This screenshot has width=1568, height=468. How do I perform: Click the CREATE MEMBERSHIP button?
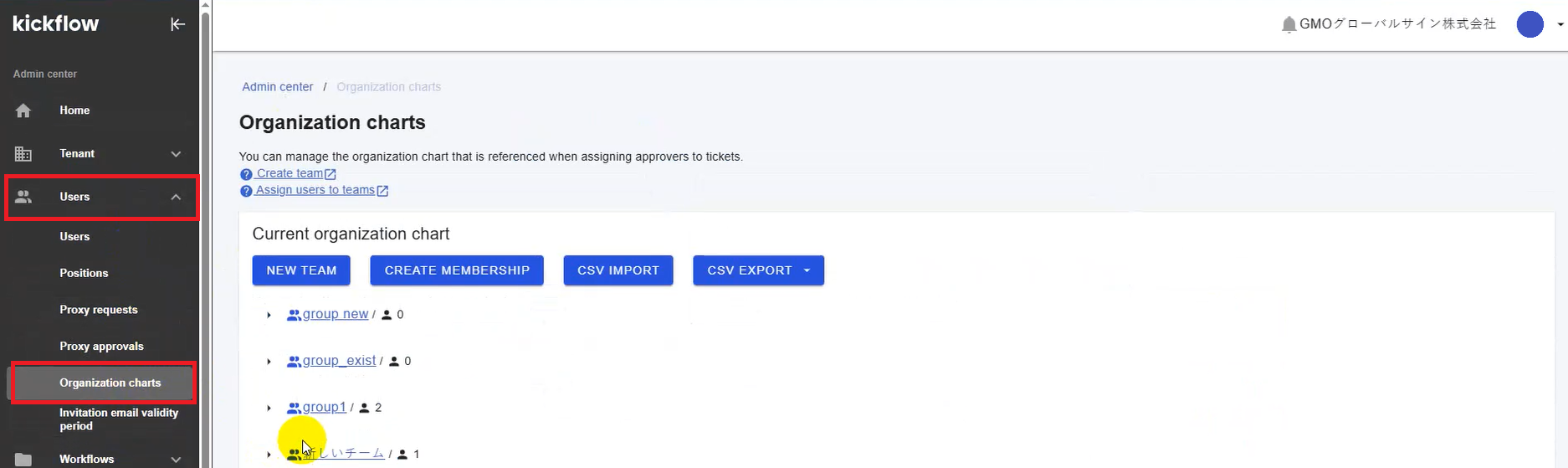click(457, 270)
